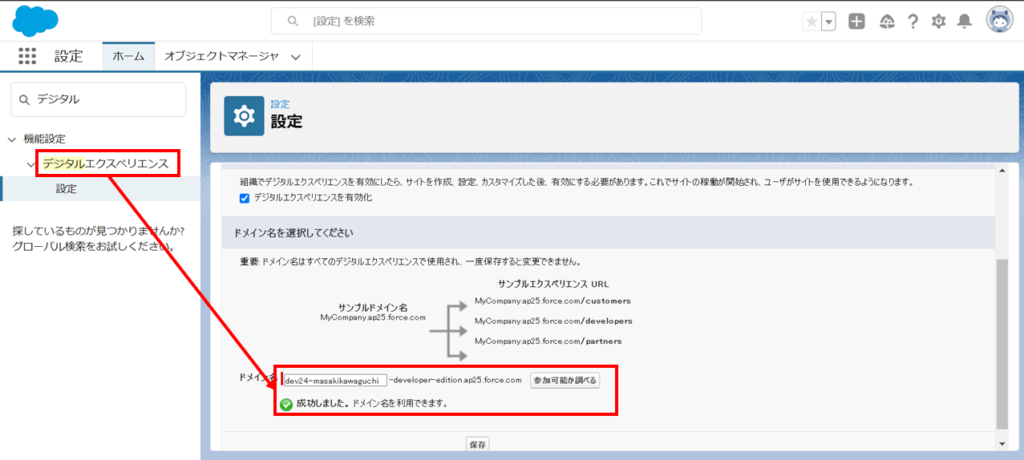
Task: Click the 参加可能か調べる button
Action: (565, 381)
